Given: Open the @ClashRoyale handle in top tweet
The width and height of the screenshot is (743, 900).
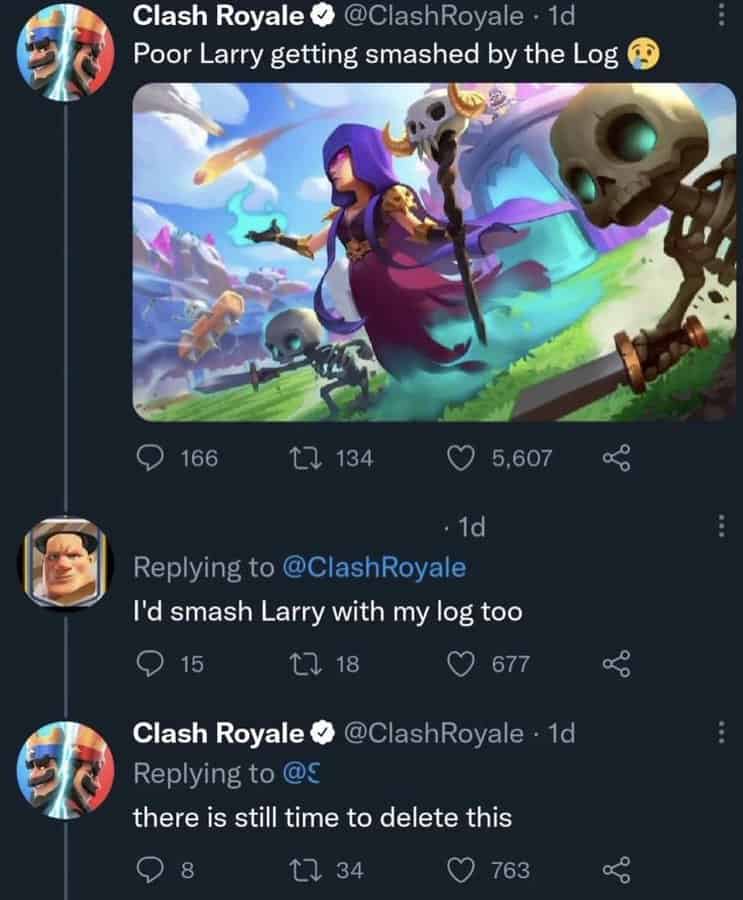Looking at the screenshot, I should 433,15.
